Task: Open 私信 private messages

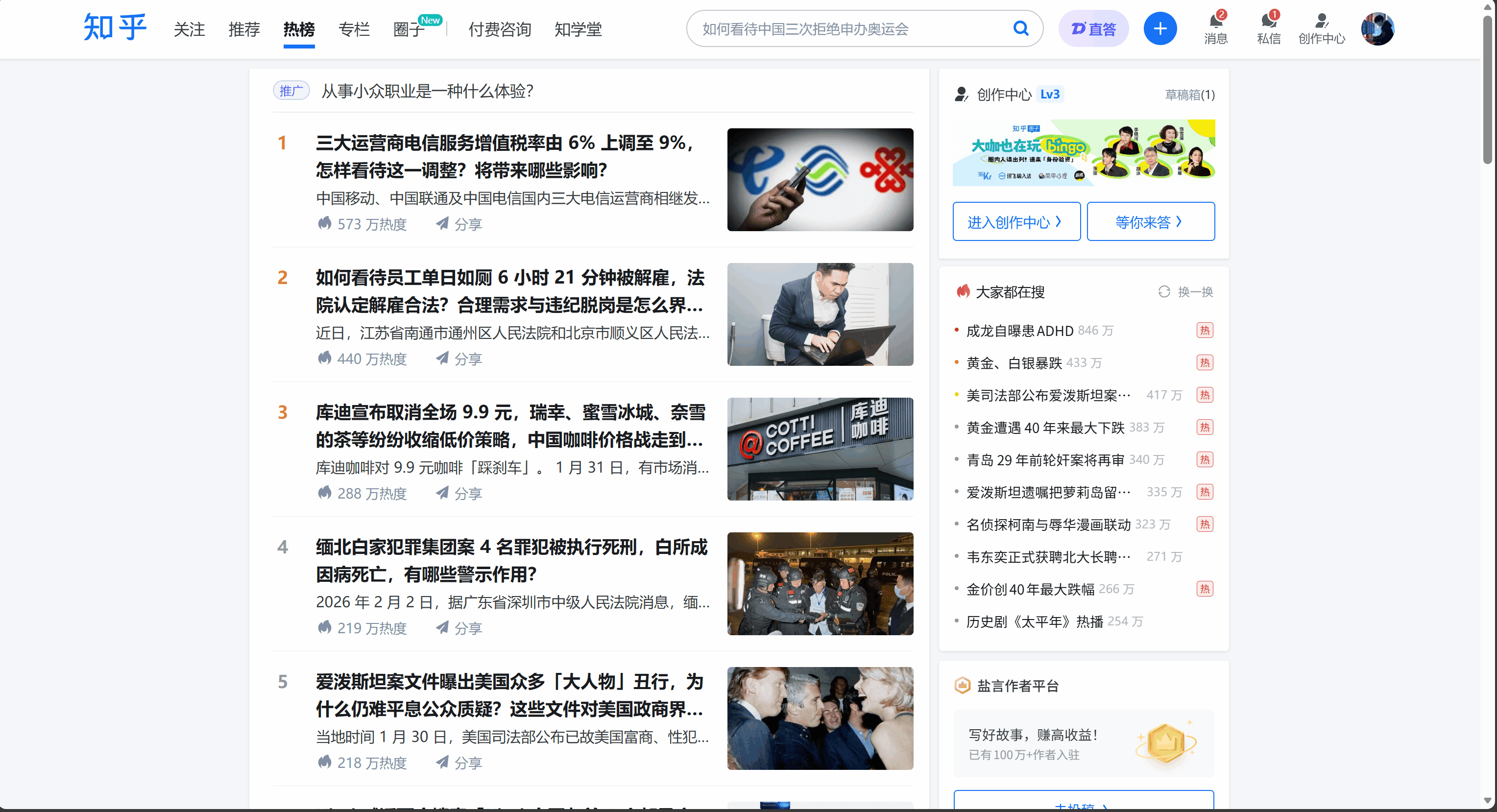Action: click(x=1269, y=28)
